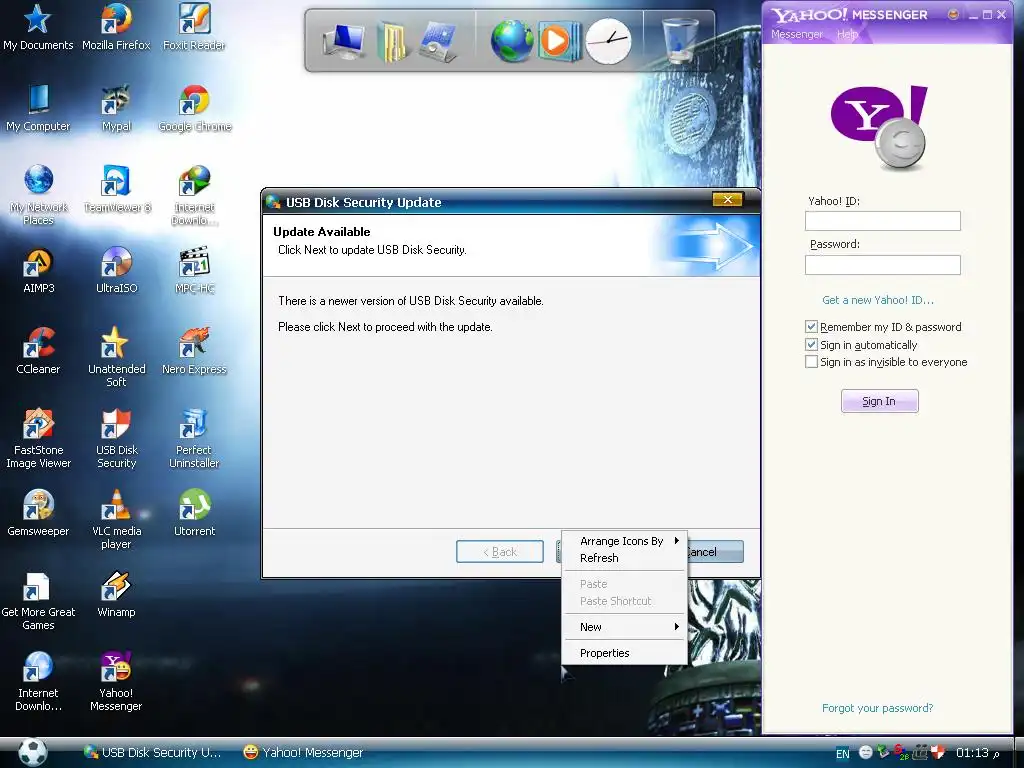The width and height of the screenshot is (1024, 768).
Task: Open the folders icon in top dock
Action: click(x=392, y=40)
